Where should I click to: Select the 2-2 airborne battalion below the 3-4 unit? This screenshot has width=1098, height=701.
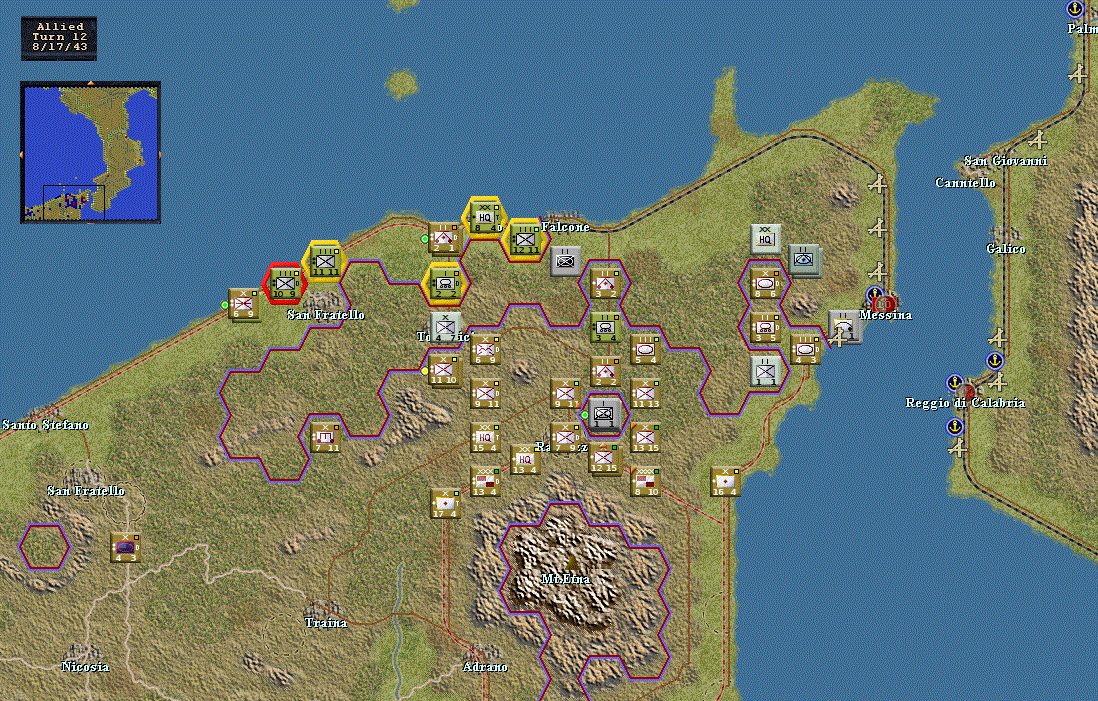[x=605, y=371]
